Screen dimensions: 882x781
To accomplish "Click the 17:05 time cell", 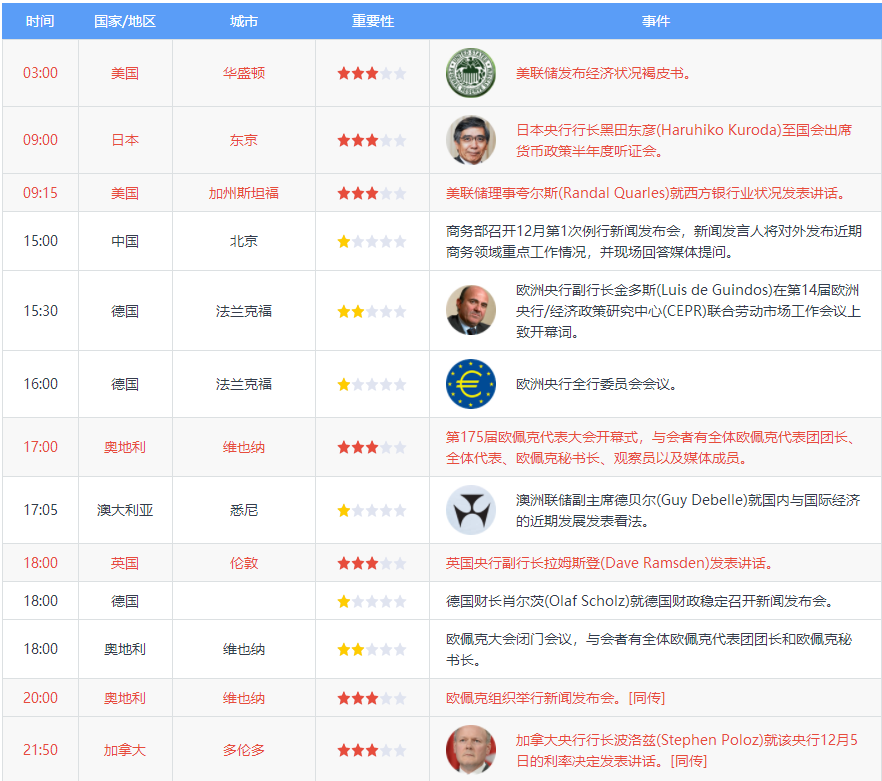I will tap(40, 510).
